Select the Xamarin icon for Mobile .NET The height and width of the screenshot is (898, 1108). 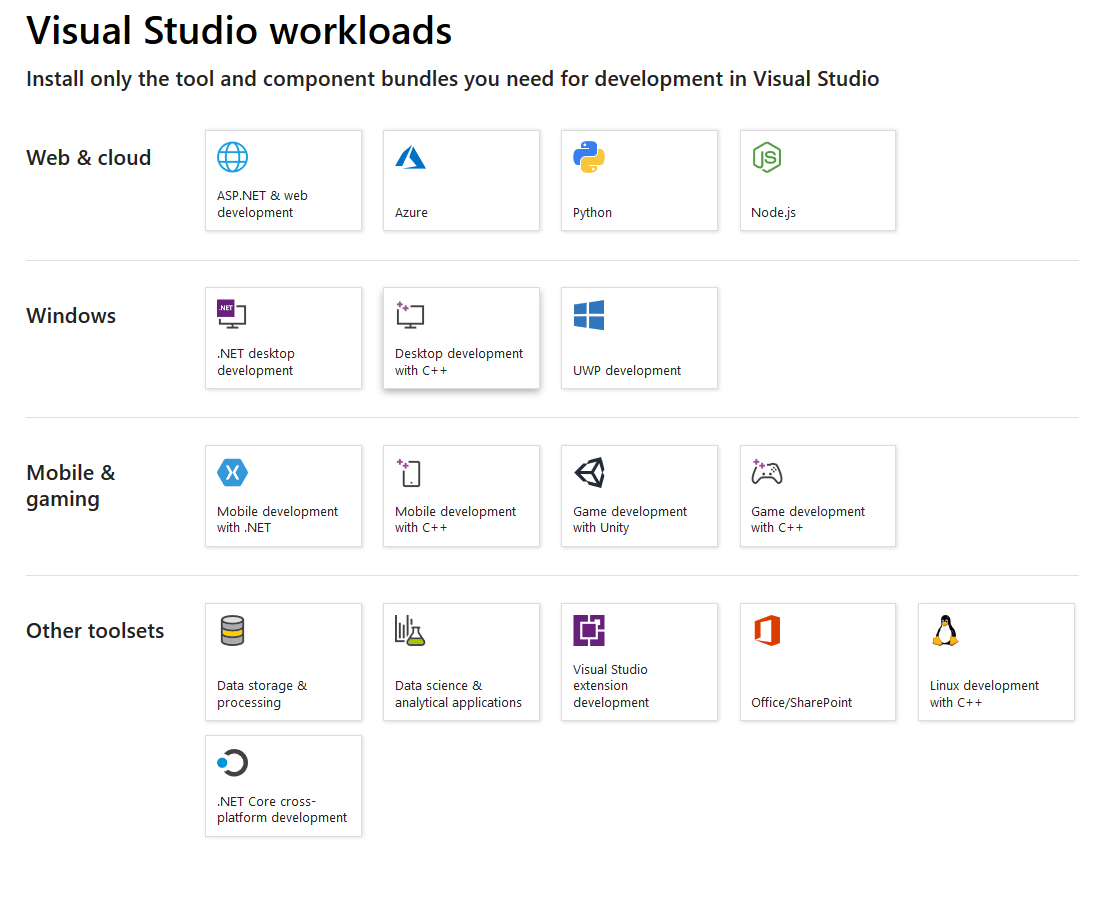tap(232, 472)
